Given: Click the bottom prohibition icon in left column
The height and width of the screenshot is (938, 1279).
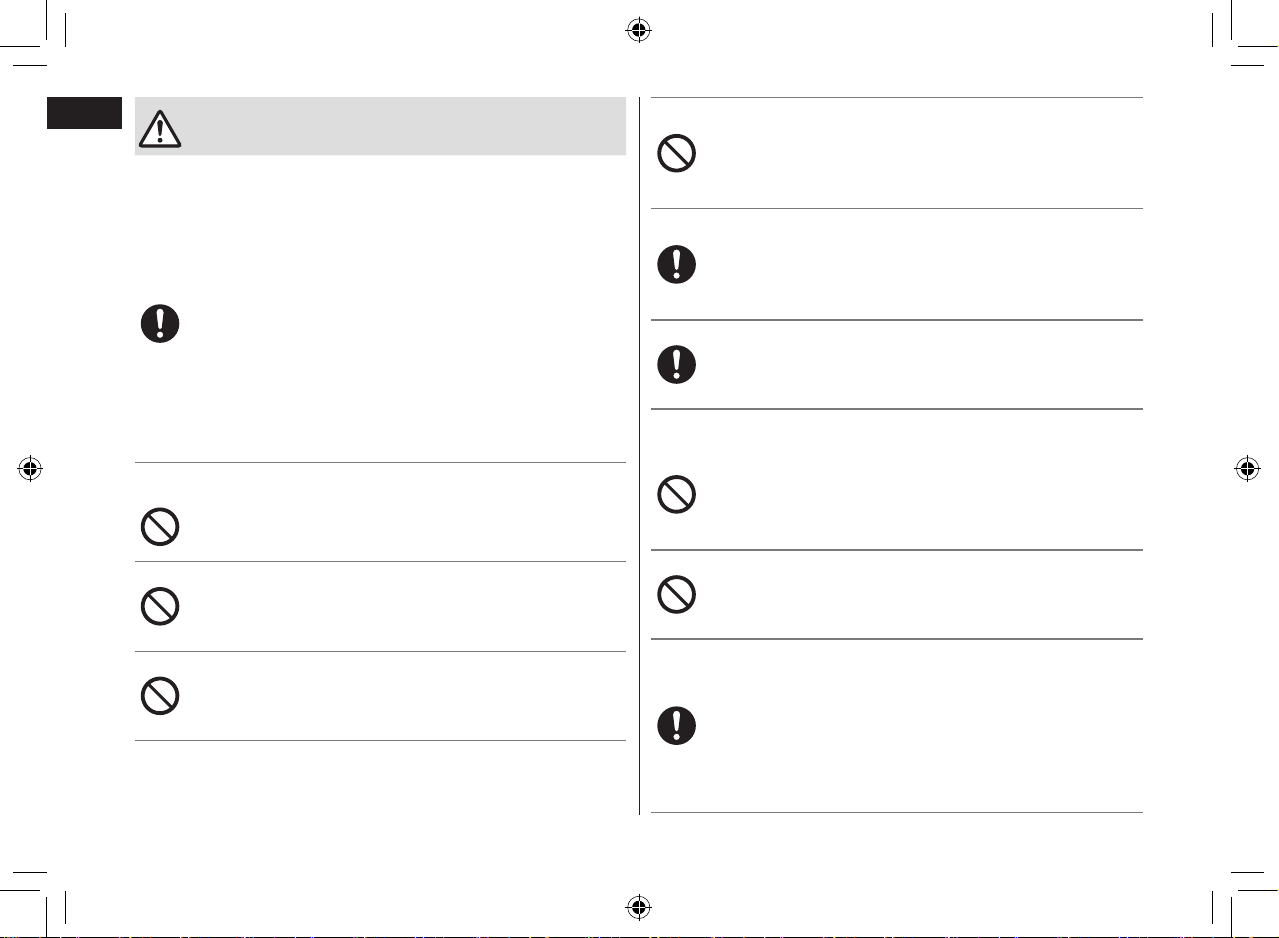Looking at the screenshot, I should 160,696.
